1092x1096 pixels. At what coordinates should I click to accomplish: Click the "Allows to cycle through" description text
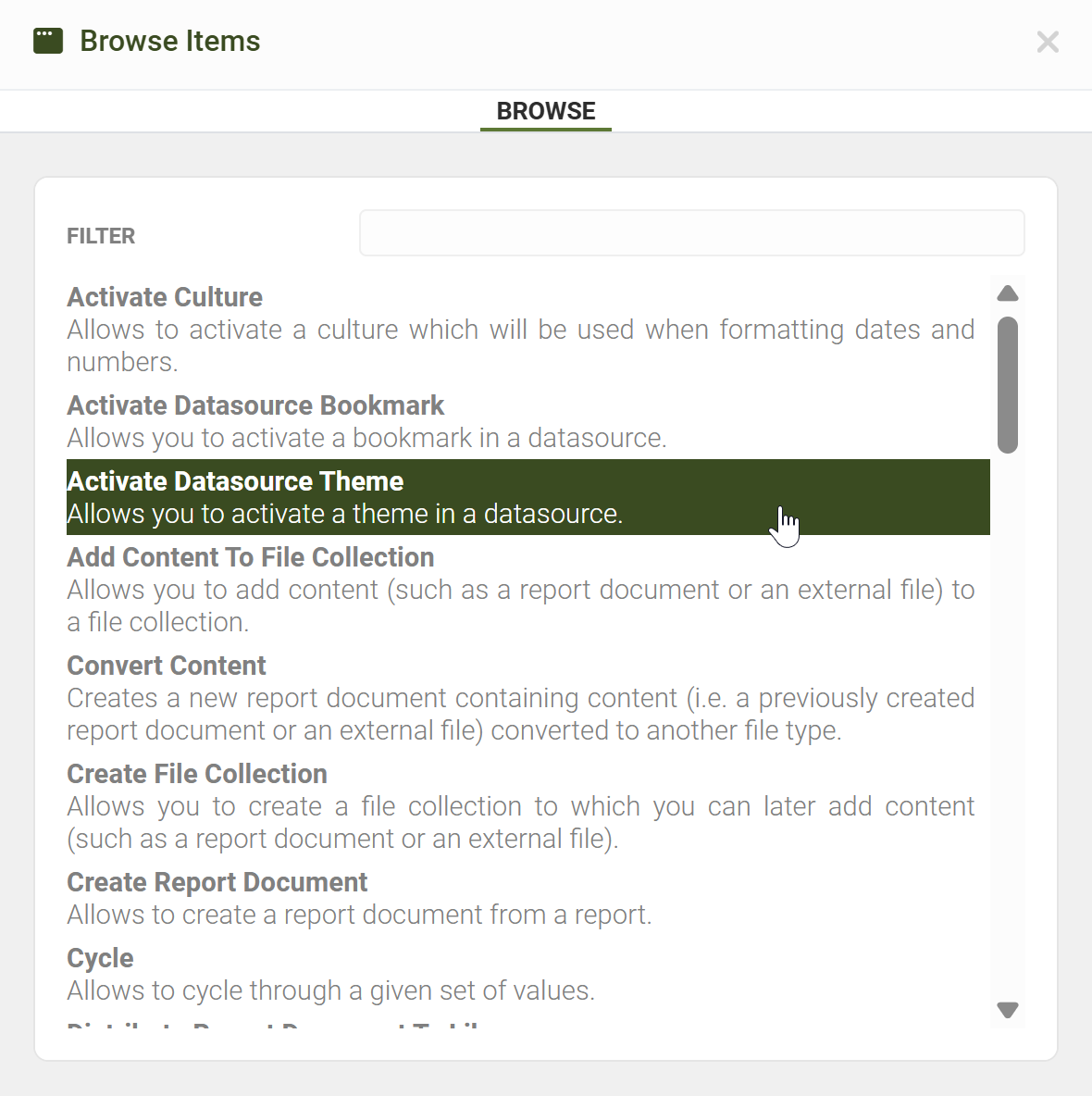330,990
